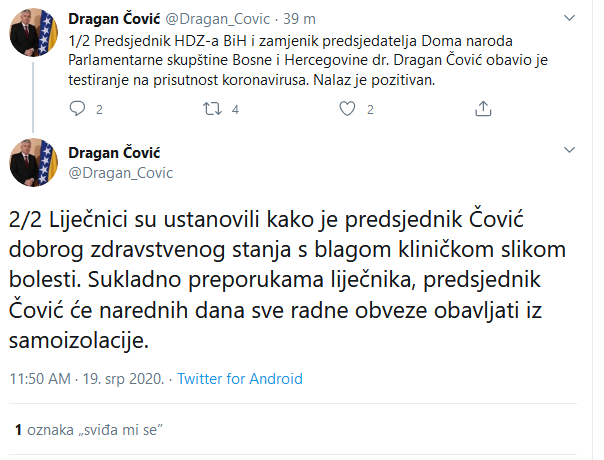Viewport: 604px width, 460px height.
Task: Open the chevron menu on second tweet
Action: coord(569,149)
